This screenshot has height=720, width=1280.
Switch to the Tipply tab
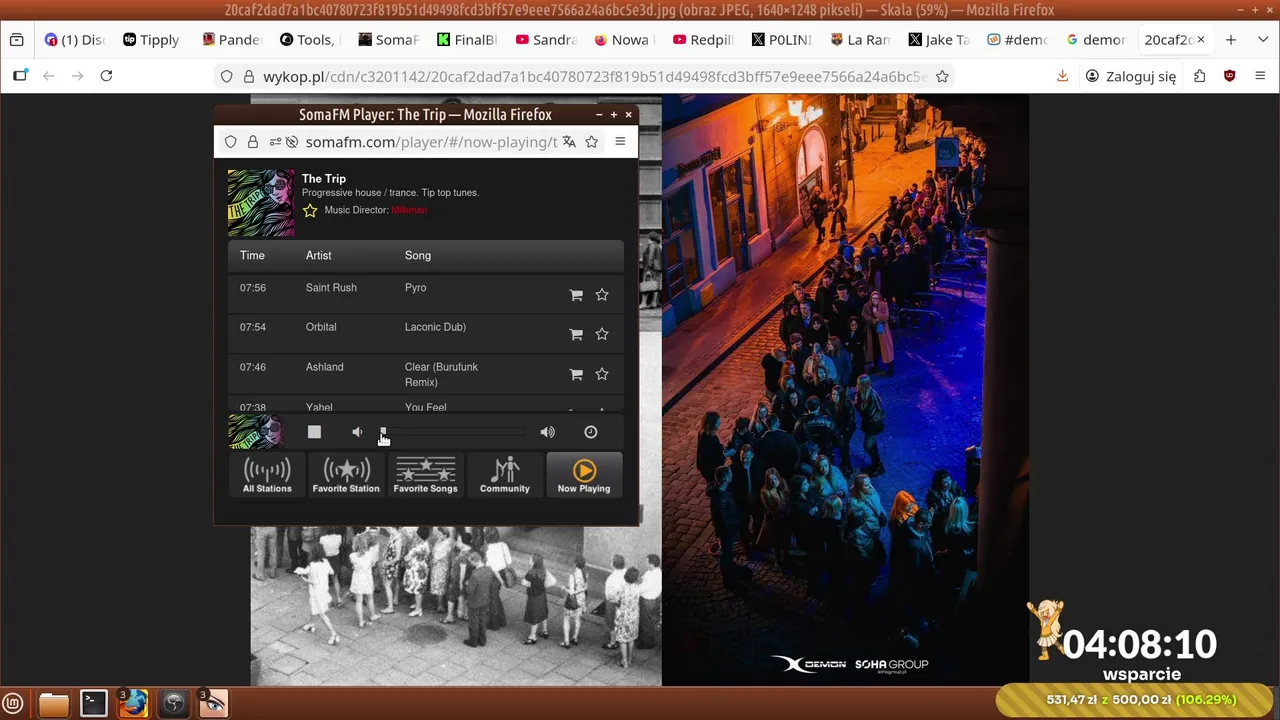(151, 40)
